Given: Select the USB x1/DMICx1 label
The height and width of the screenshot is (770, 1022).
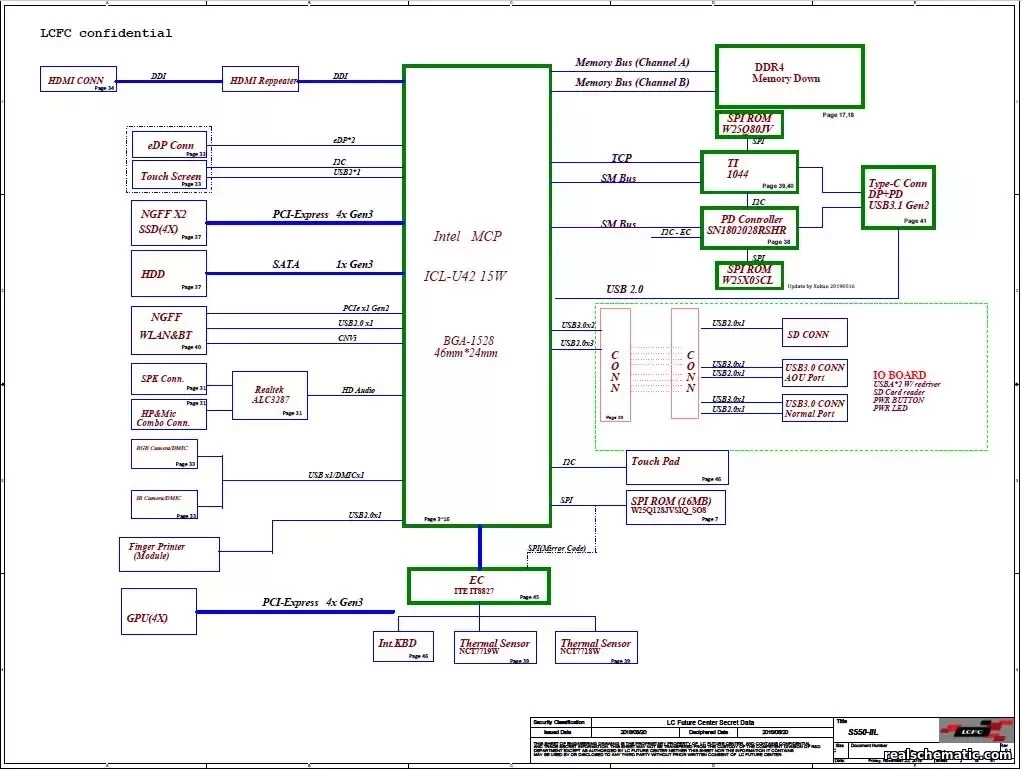Looking at the screenshot, I should 336,475.
